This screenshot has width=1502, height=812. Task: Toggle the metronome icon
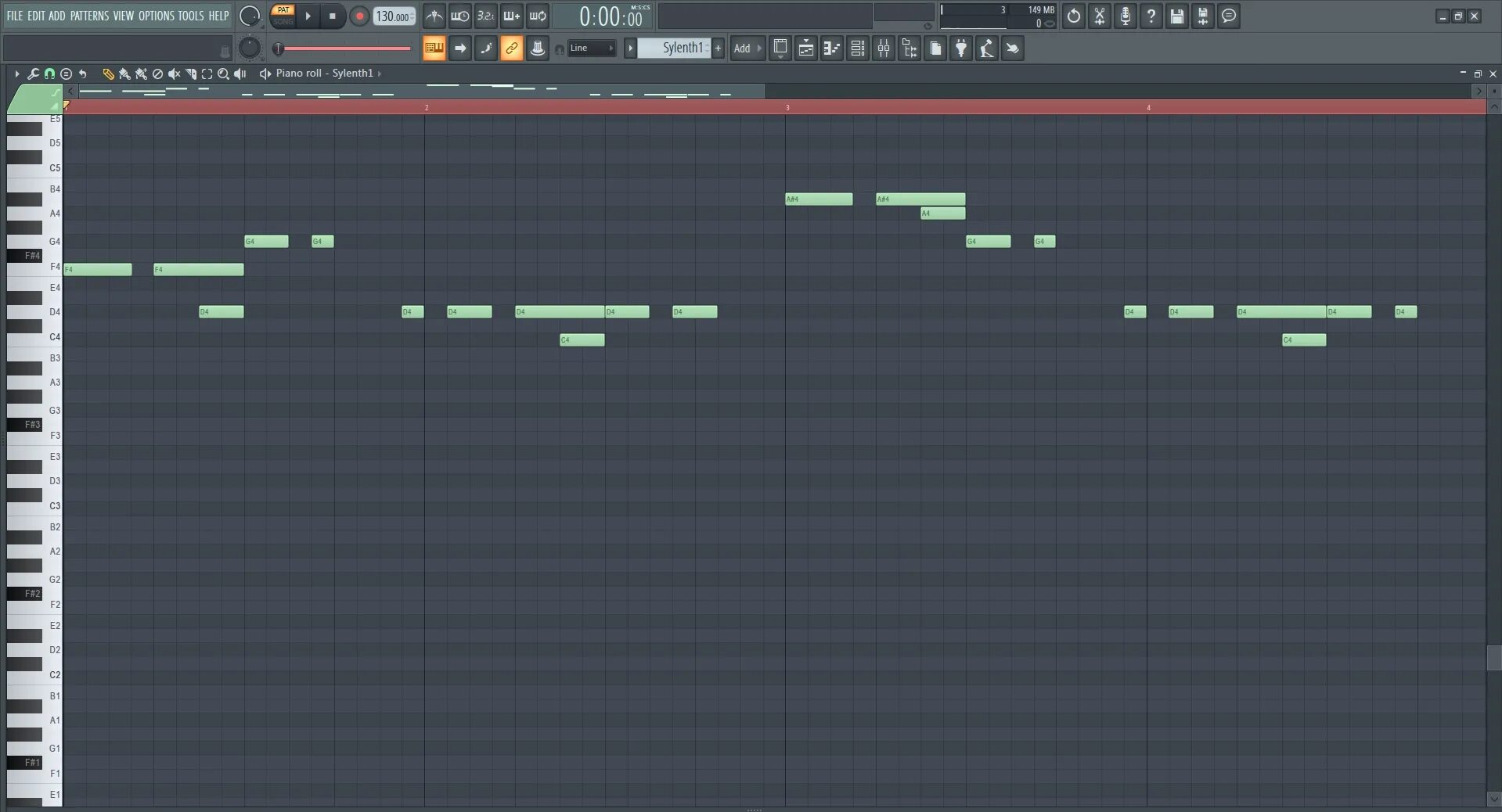point(434,16)
